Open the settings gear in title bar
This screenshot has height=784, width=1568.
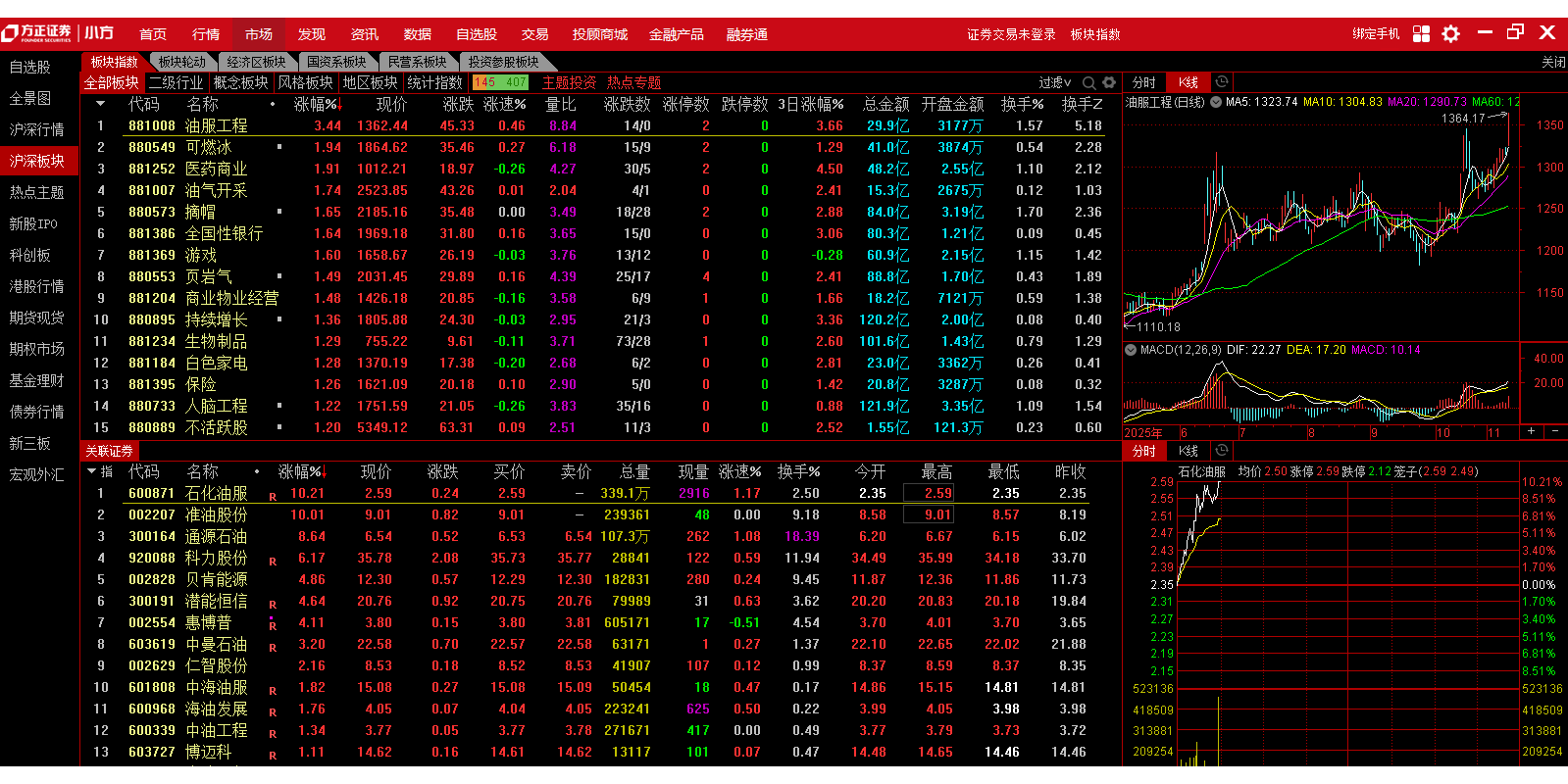click(x=1450, y=34)
